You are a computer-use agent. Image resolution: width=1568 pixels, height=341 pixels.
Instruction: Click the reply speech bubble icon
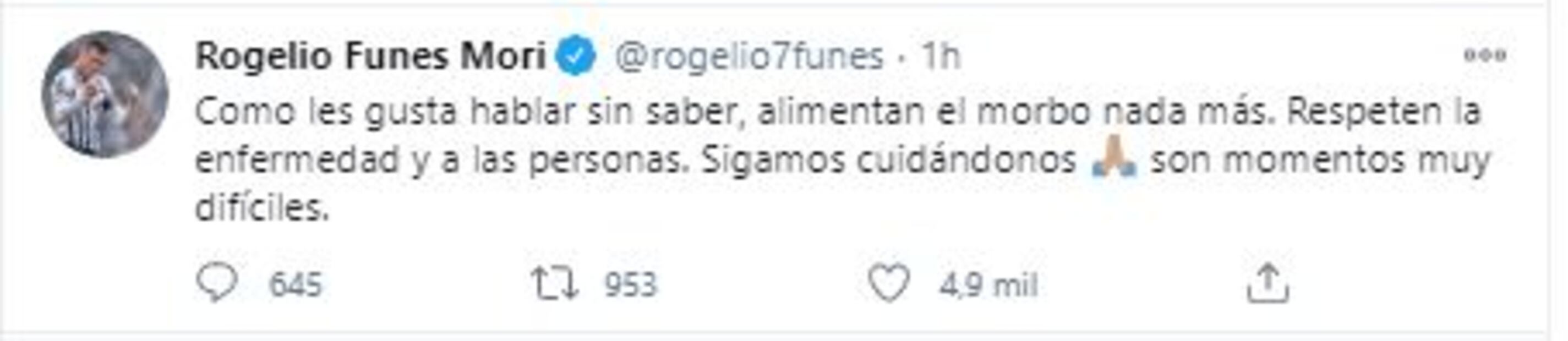[x=217, y=284]
